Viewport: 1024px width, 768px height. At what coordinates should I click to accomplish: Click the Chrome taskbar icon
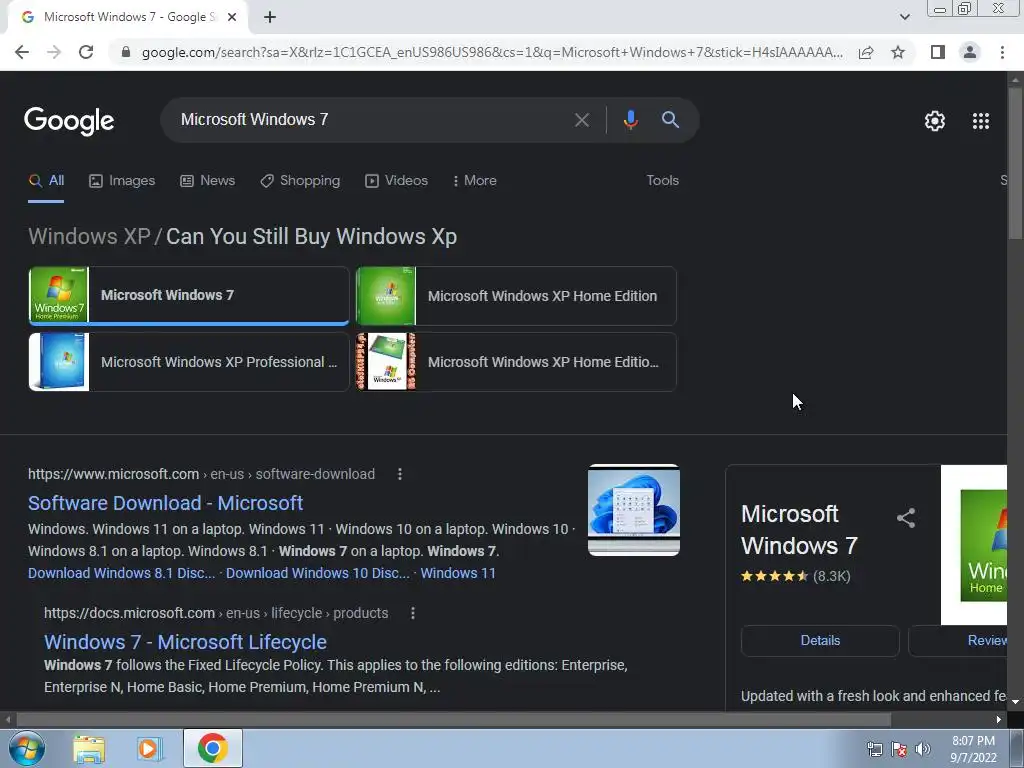pyautogui.click(x=212, y=748)
